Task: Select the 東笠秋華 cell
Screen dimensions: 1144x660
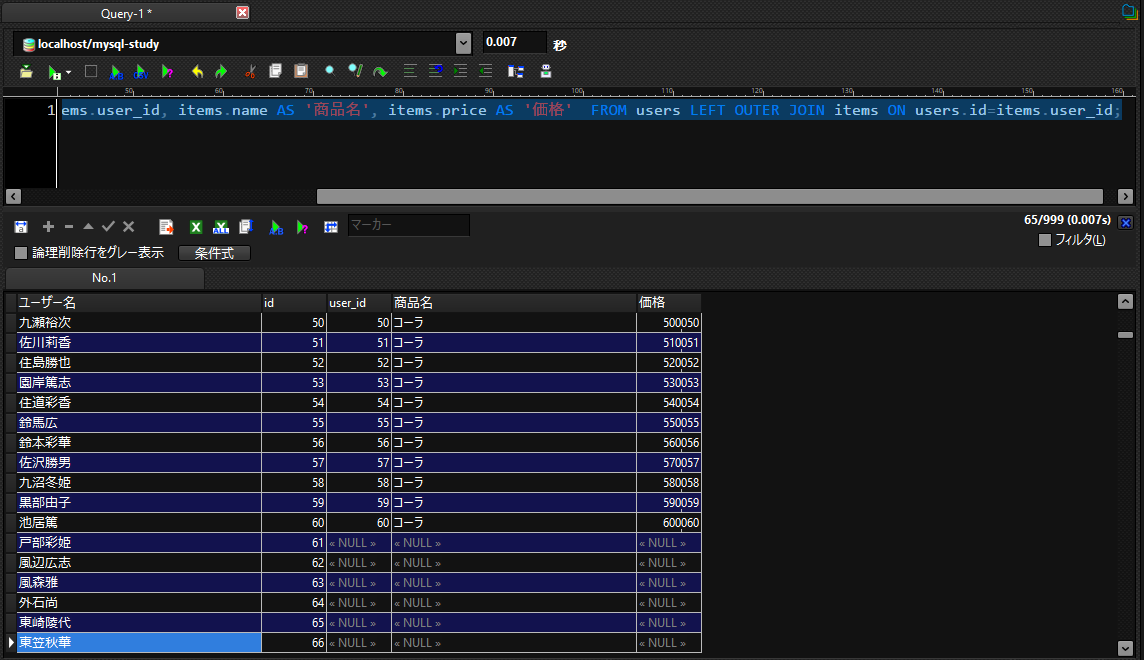Action: point(139,642)
